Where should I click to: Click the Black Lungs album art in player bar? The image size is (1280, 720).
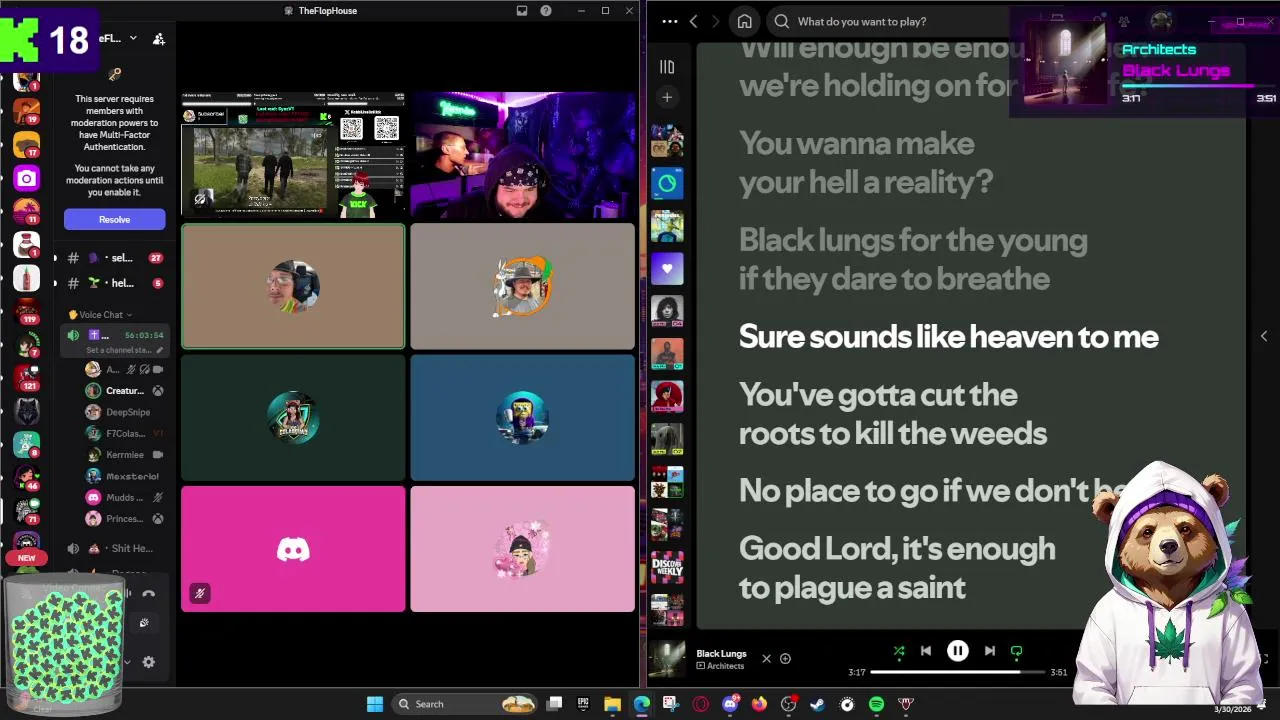[x=667, y=660]
